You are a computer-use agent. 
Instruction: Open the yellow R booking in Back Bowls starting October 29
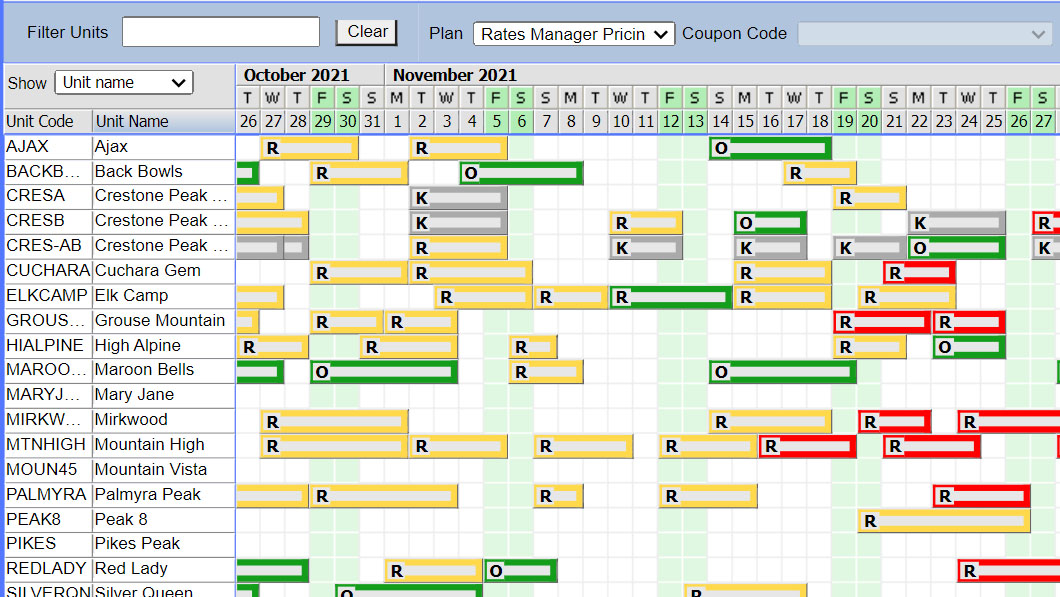point(359,173)
